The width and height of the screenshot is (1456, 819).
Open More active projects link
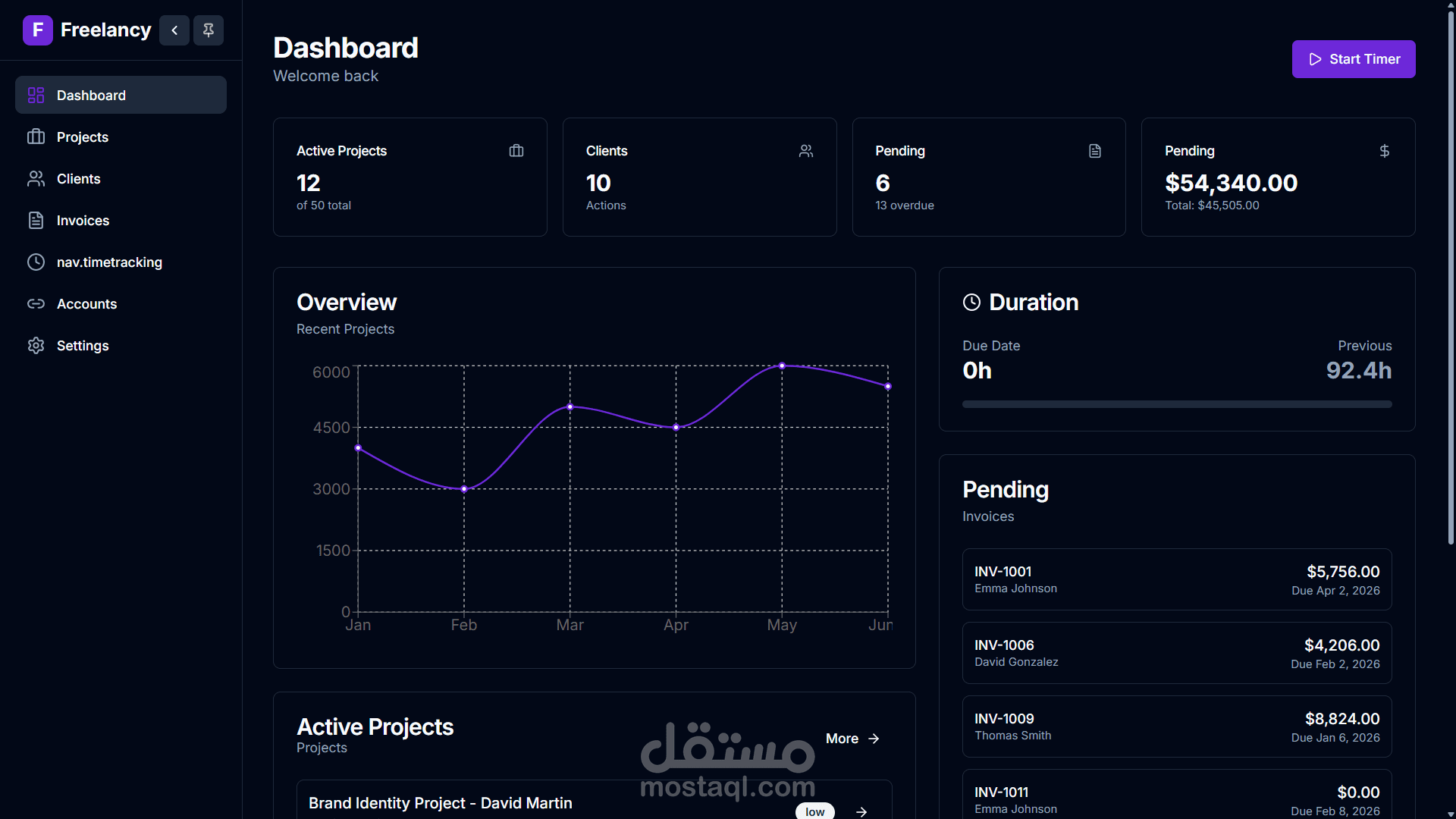(x=852, y=738)
